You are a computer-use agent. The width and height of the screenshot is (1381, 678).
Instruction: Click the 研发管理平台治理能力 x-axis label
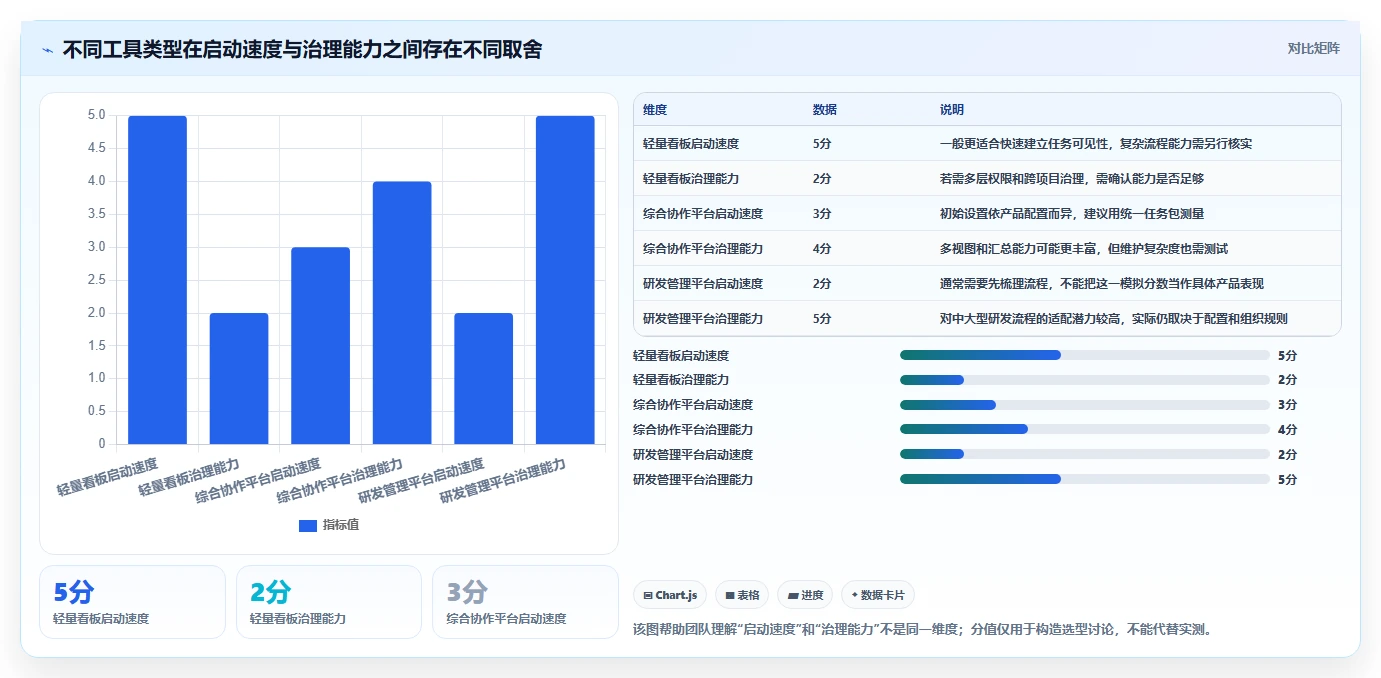click(503, 481)
